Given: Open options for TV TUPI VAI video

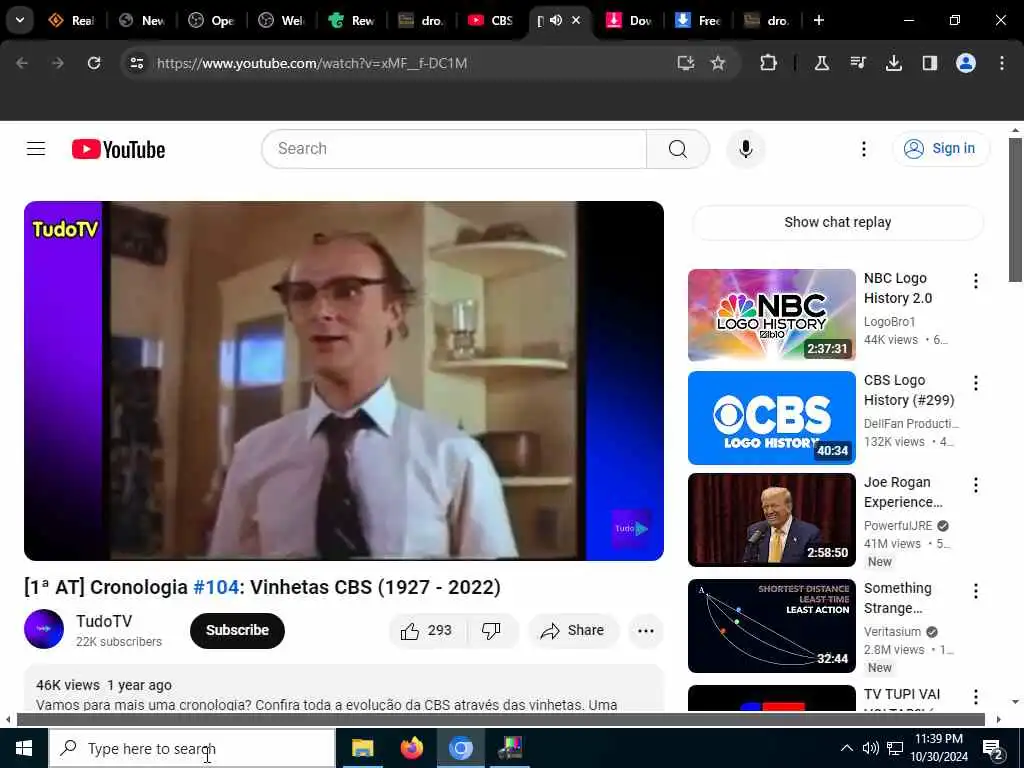Looking at the screenshot, I should (976, 697).
